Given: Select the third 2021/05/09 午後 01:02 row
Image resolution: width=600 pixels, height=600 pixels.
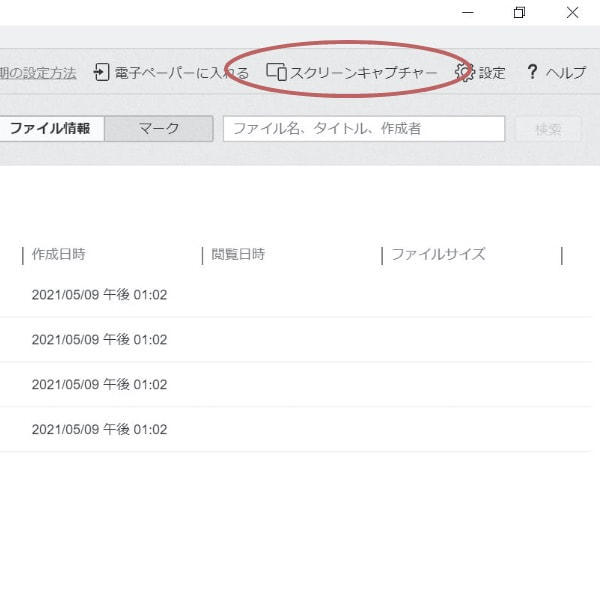Looking at the screenshot, I should [x=295, y=384].
